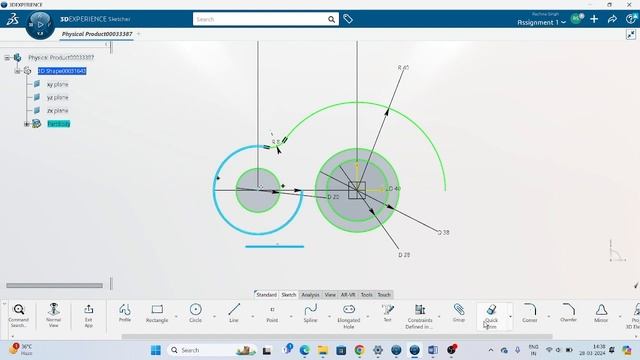The height and width of the screenshot is (360, 640).
Task: Select PartBody in the tree
Action: [59, 124]
